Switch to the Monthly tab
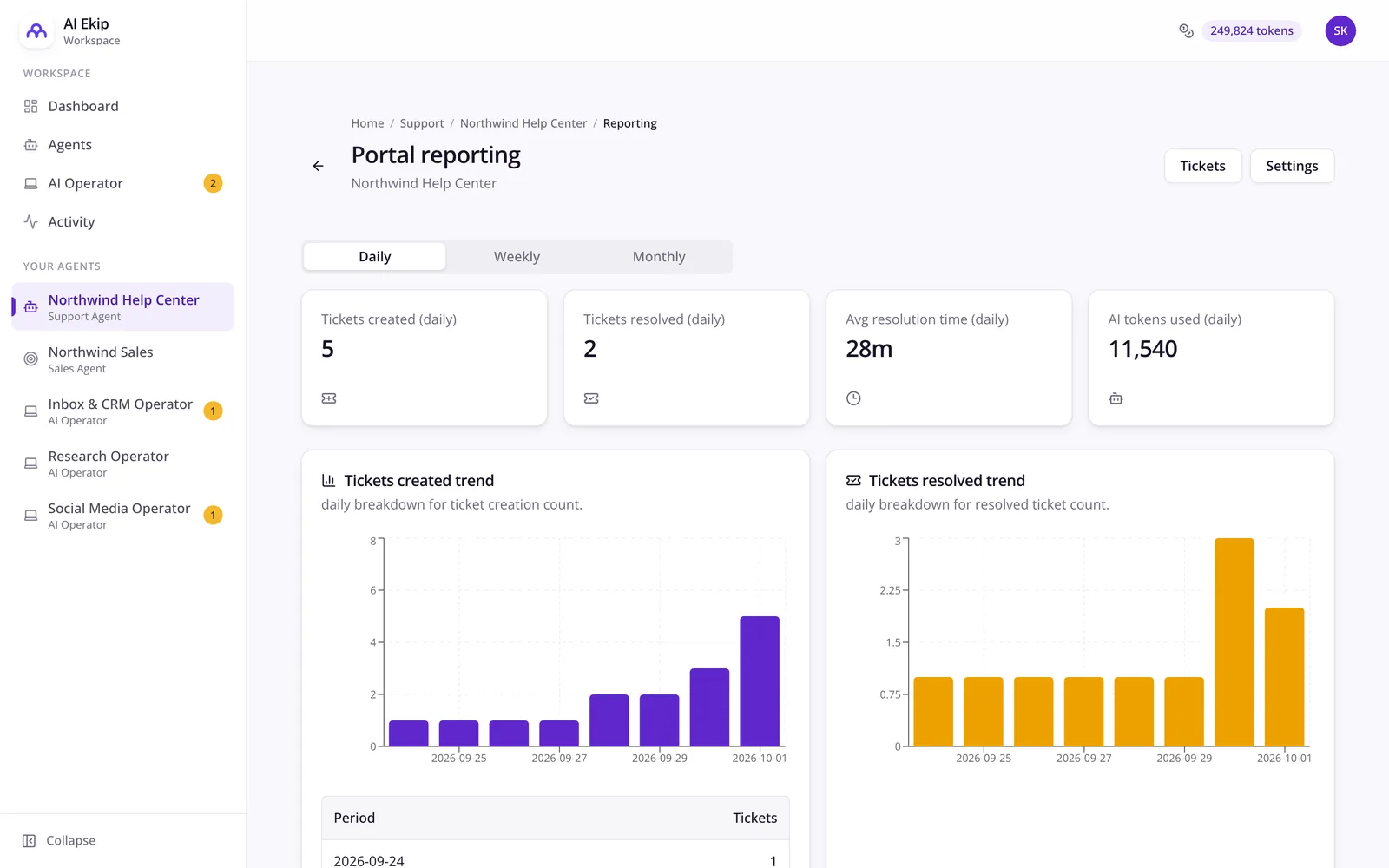The image size is (1389, 868). (659, 257)
